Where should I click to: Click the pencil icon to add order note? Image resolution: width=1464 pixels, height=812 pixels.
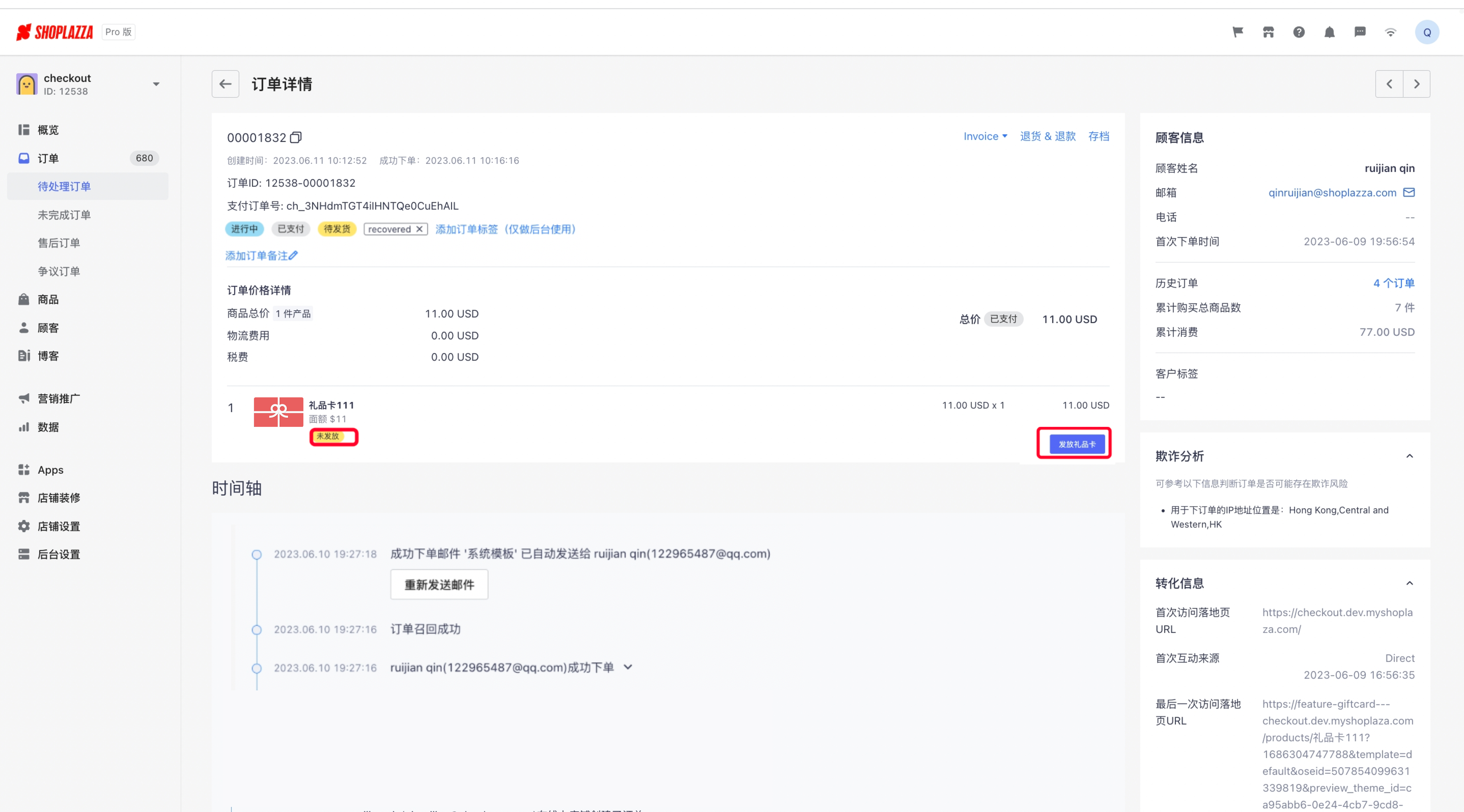click(x=293, y=255)
